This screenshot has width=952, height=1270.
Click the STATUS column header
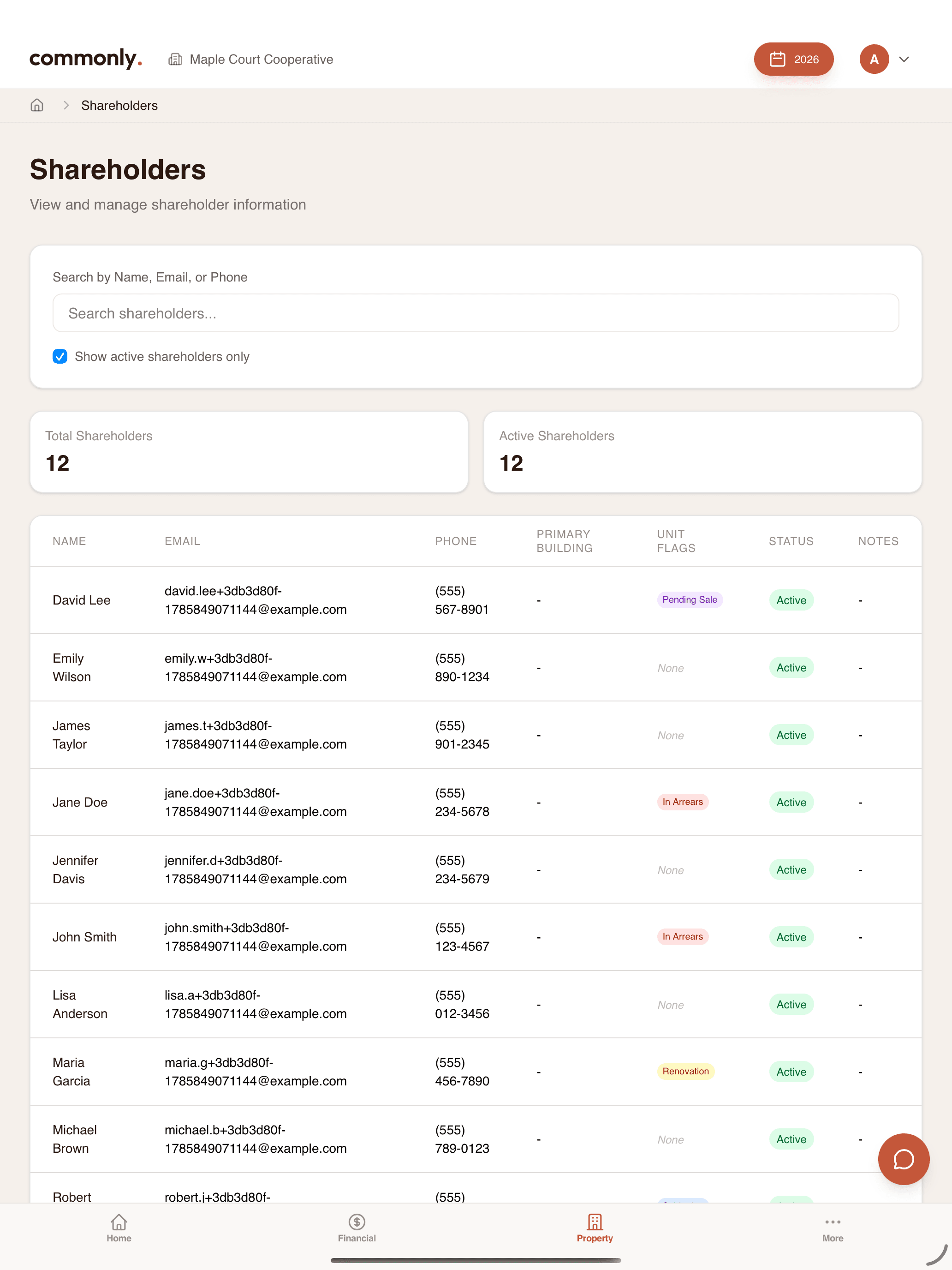coord(791,541)
